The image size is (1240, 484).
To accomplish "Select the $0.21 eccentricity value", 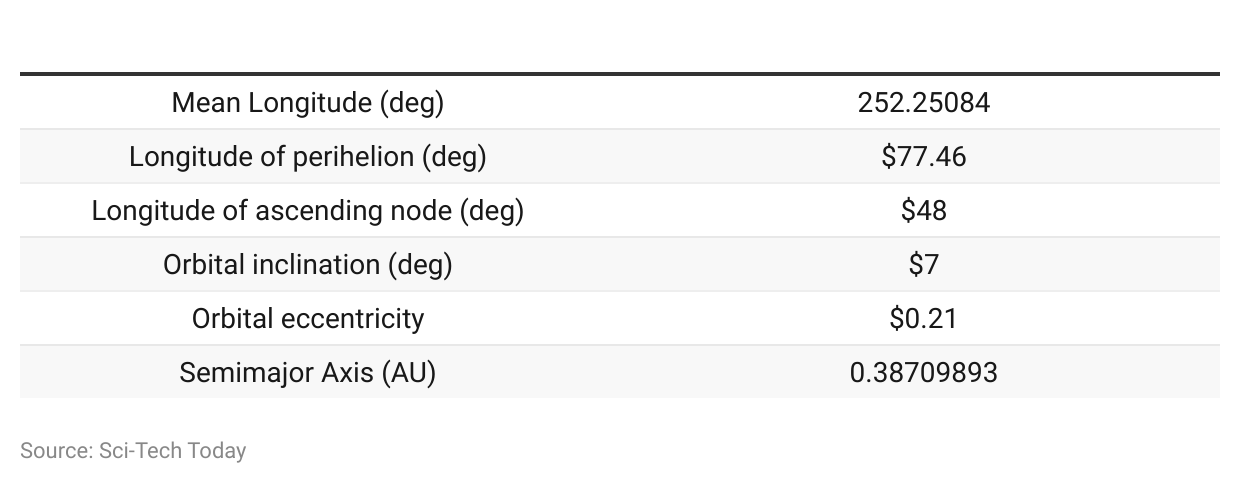I will [924, 318].
